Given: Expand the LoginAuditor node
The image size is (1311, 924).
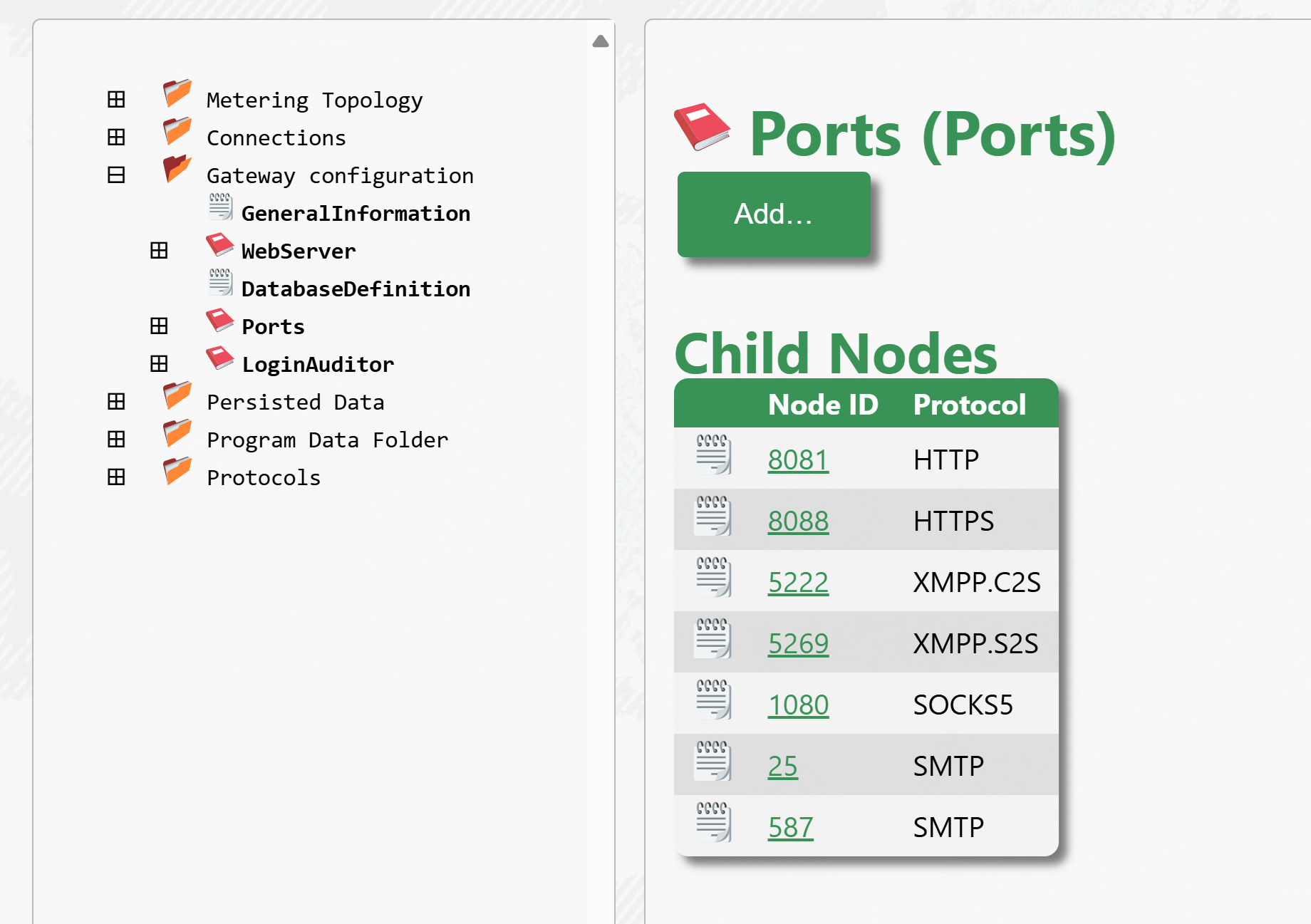Looking at the screenshot, I should tap(159, 363).
